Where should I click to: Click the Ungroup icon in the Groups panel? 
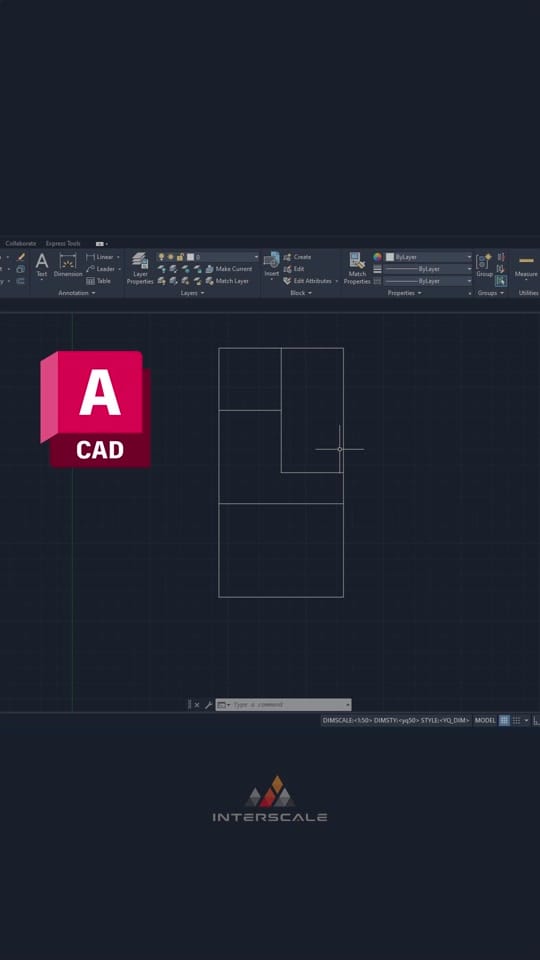coord(501,257)
